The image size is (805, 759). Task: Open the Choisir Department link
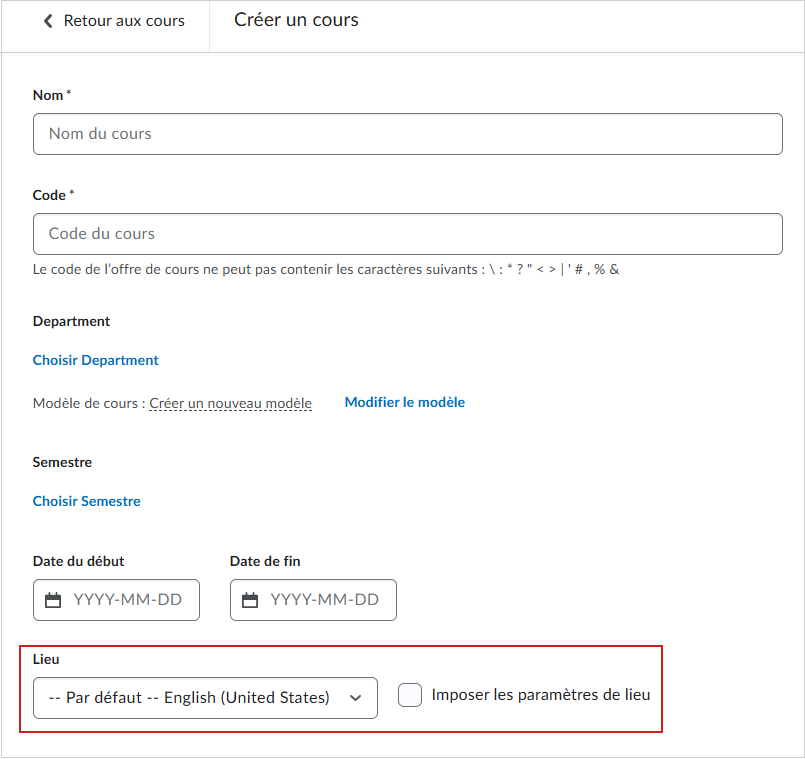click(96, 360)
